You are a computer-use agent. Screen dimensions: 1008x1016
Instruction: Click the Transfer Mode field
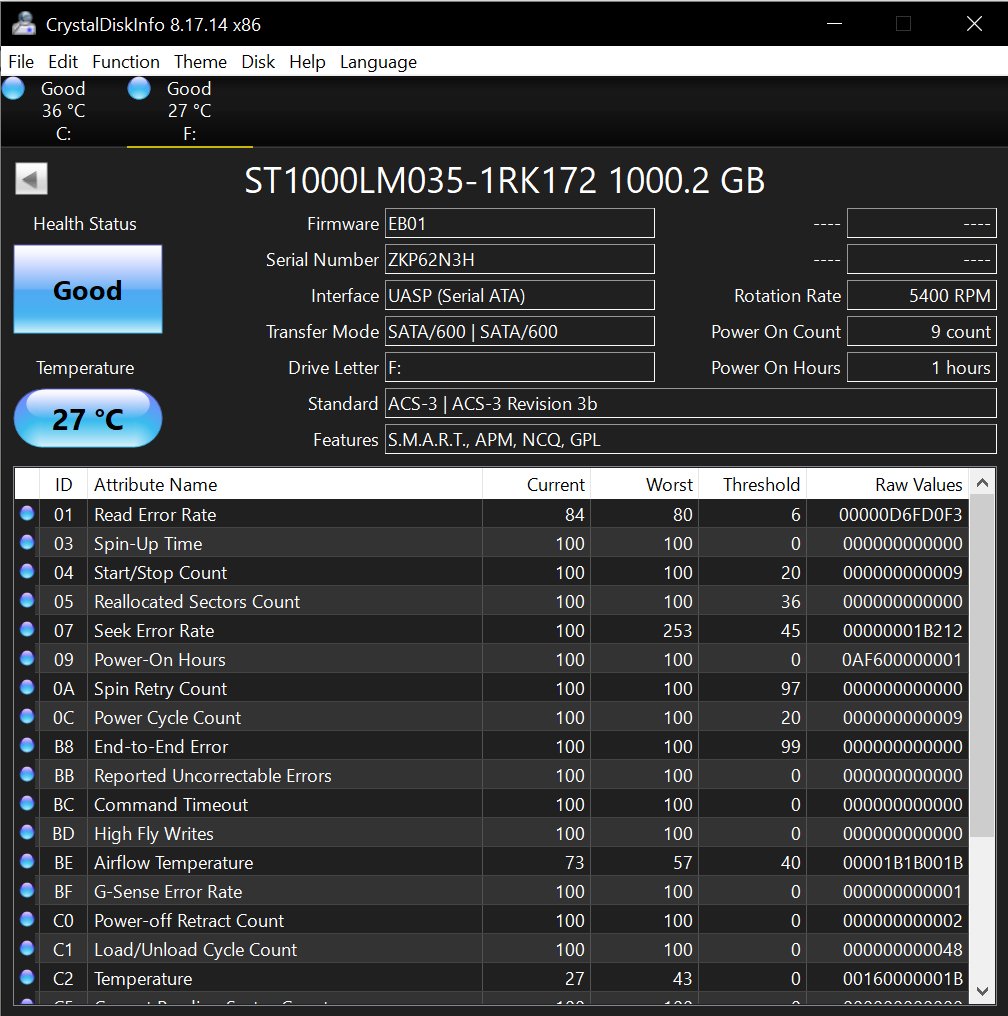pyautogui.click(x=520, y=331)
